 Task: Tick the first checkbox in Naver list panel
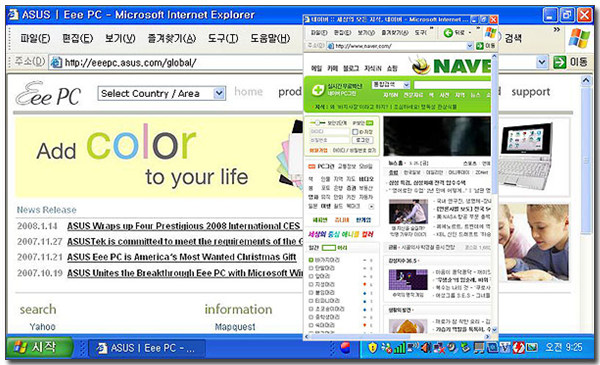tap(311, 260)
